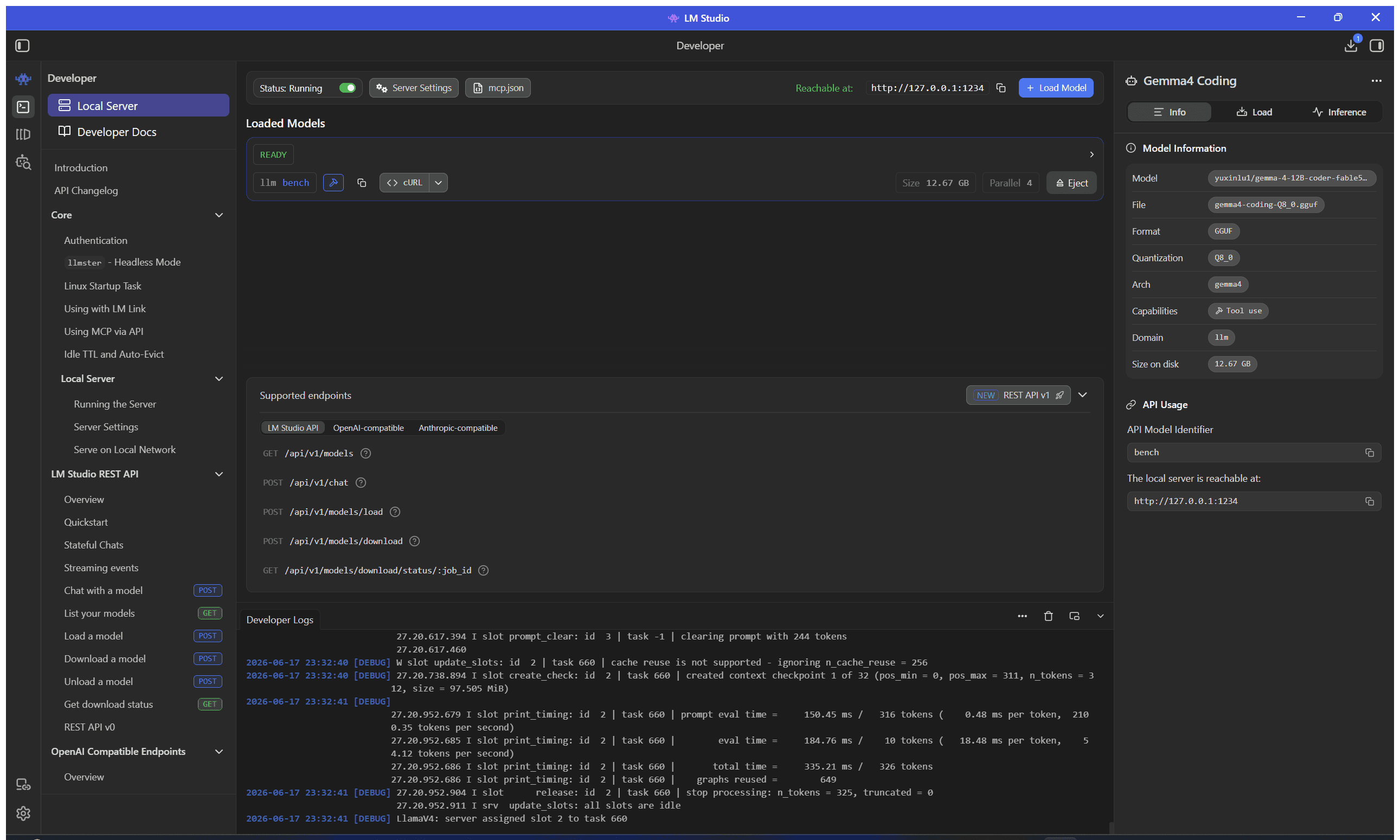Toggle the left sidebar panel icon
The image size is (1400, 840).
pyautogui.click(x=23, y=46)
